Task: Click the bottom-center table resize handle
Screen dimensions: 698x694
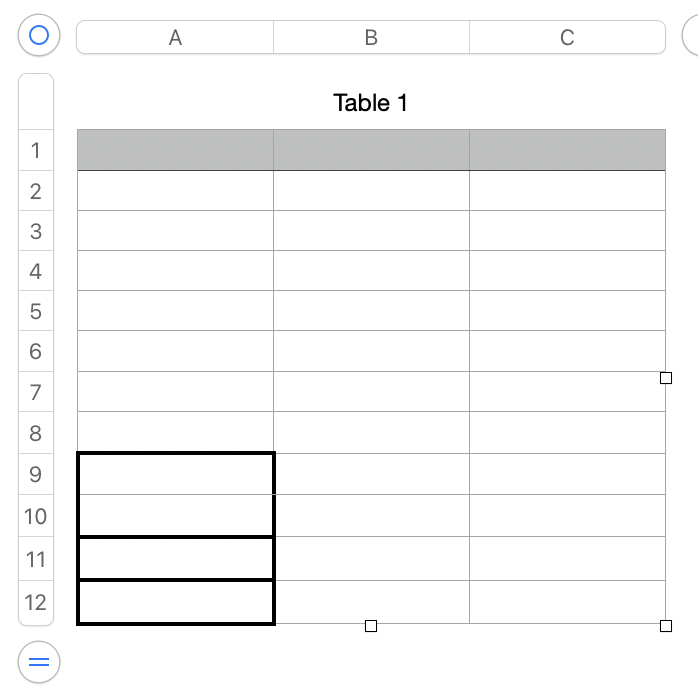Action: 371,626
